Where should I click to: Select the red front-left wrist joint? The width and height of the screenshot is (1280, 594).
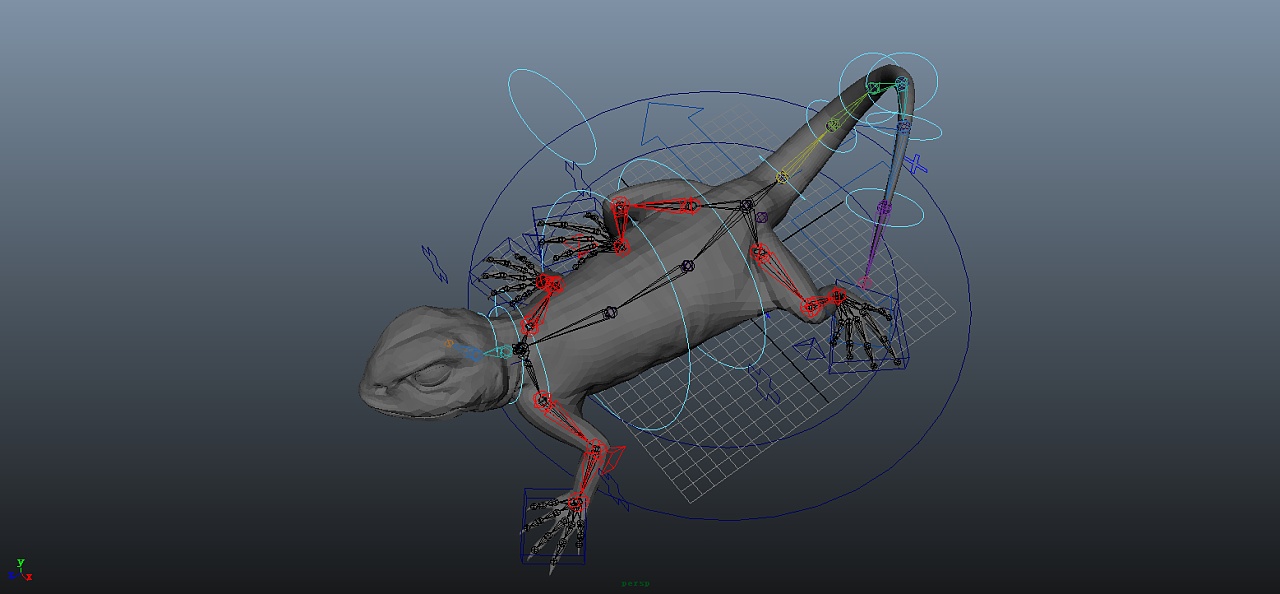576,504
